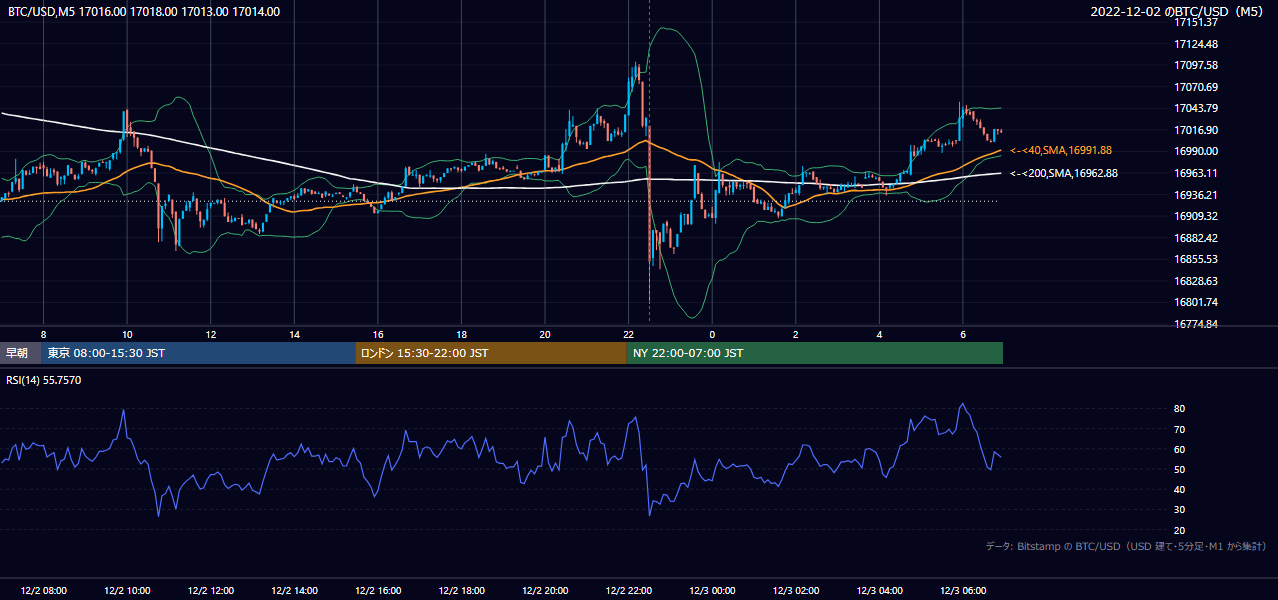Click the bottom date label 12/3 02:00
This screenshot has height=600, width=1278.
pos(796,590)
